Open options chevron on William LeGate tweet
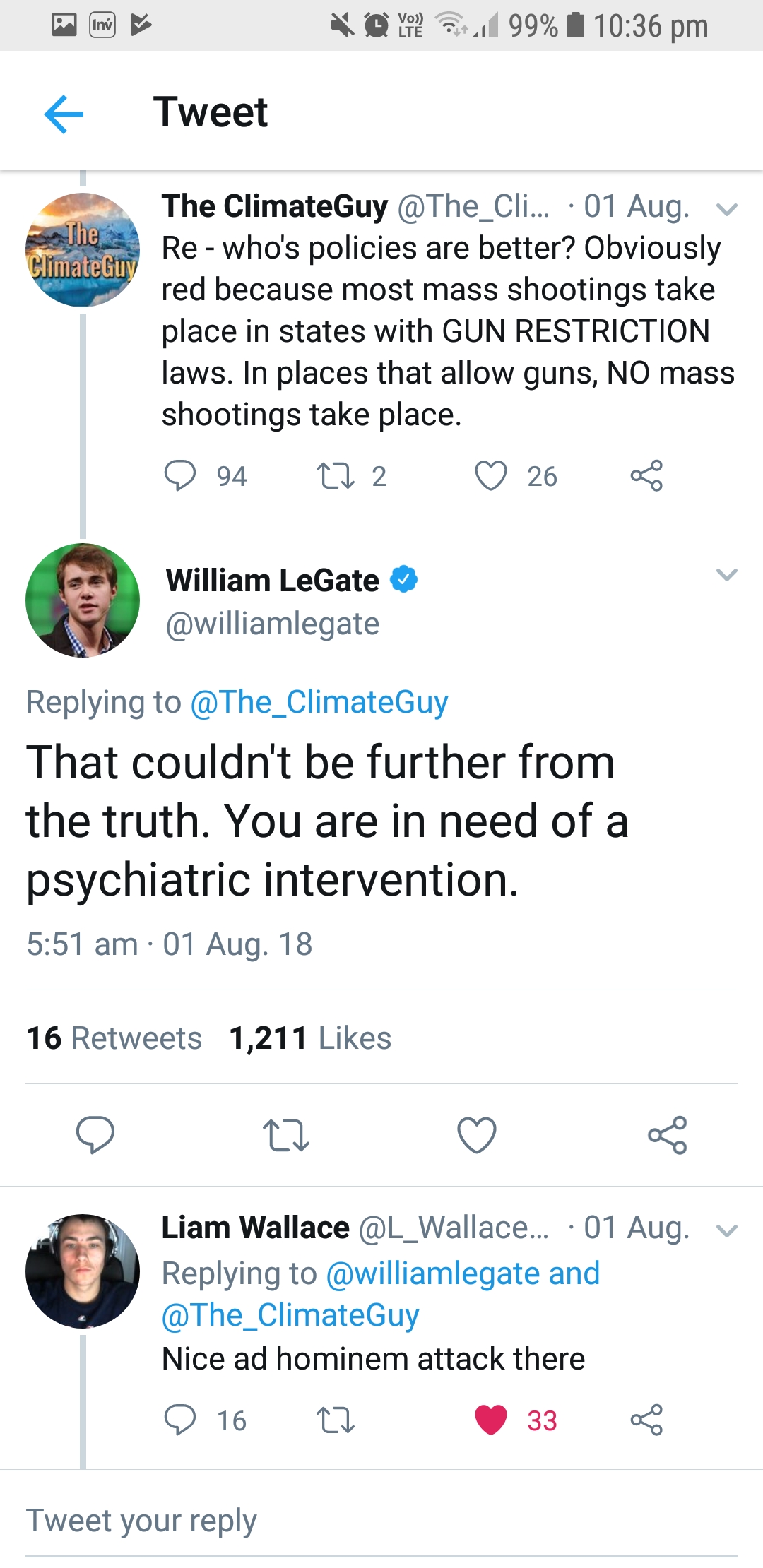 (726, 575)
